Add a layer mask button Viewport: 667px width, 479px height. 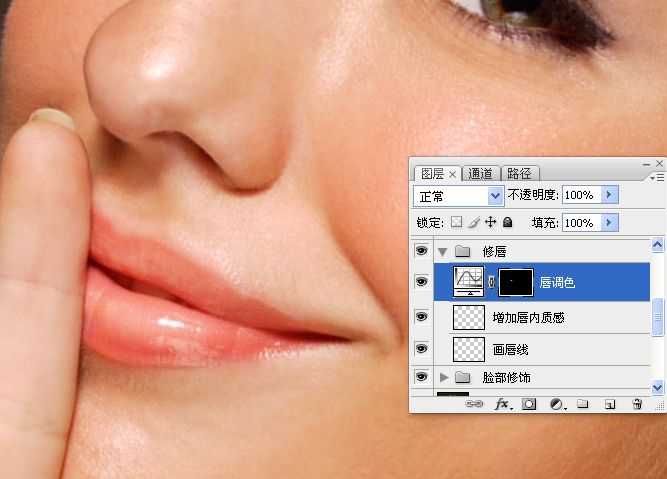529,404
